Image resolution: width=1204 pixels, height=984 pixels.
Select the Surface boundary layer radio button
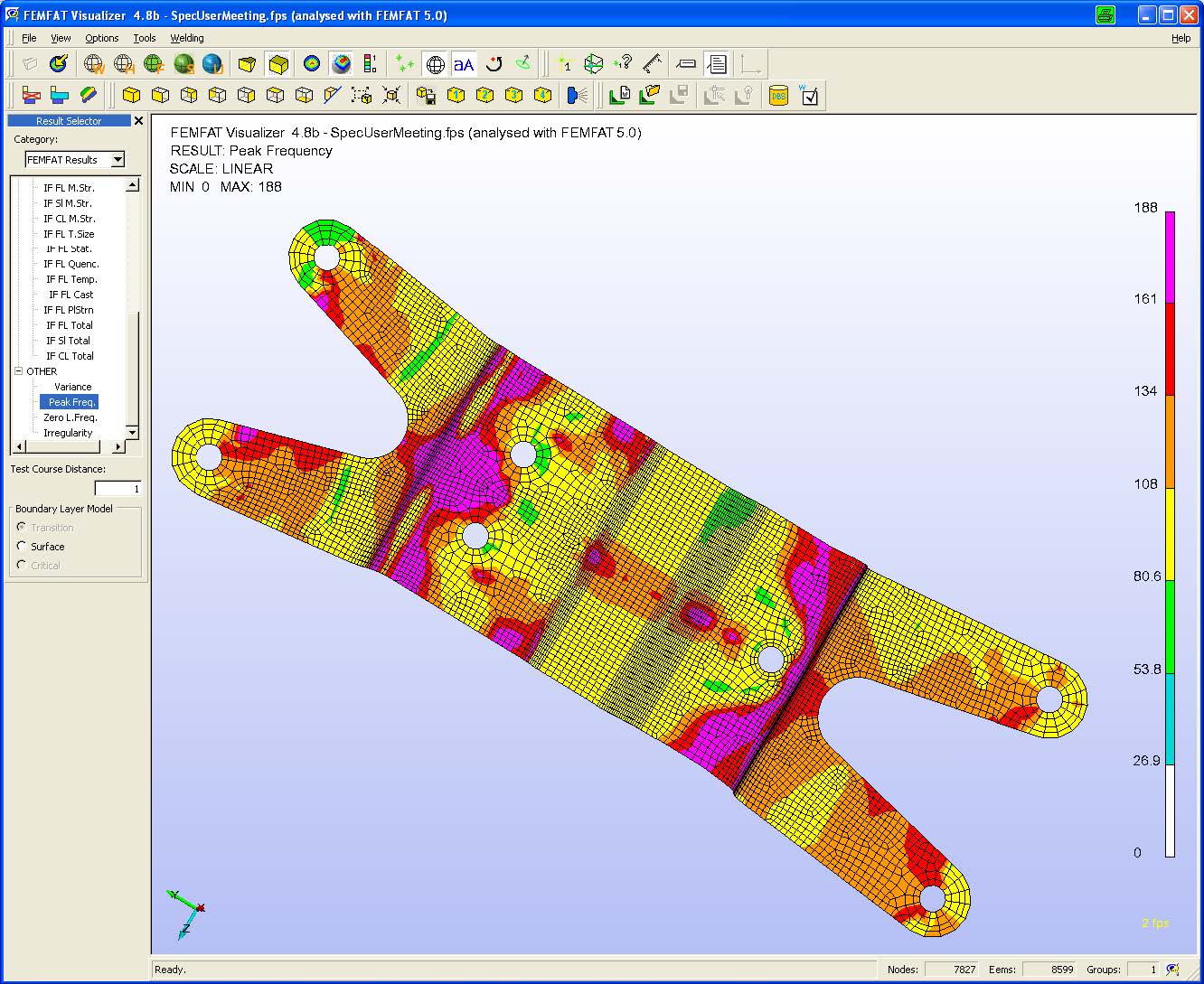tap(22, 546)
